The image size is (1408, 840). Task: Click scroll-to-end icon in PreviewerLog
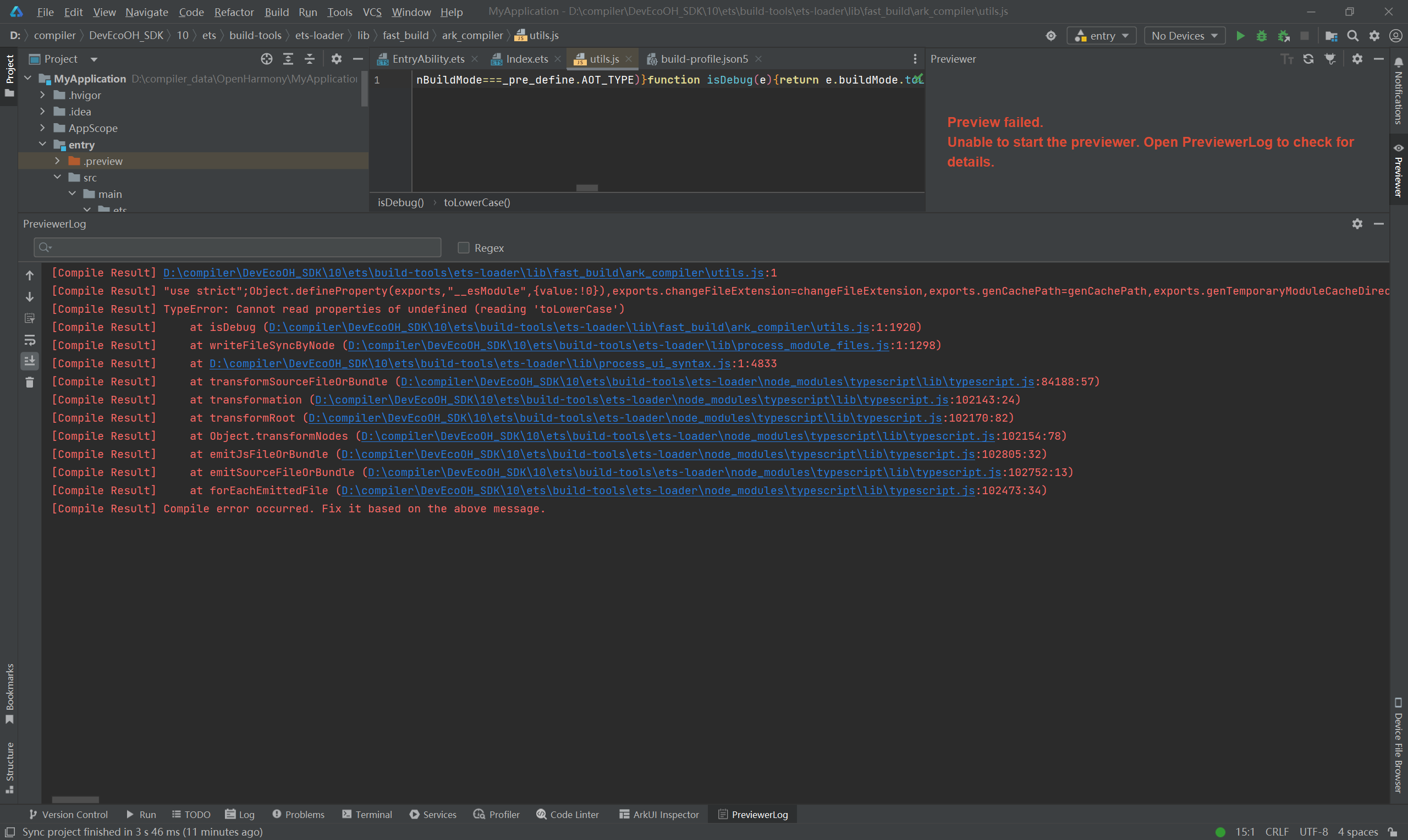30,361
